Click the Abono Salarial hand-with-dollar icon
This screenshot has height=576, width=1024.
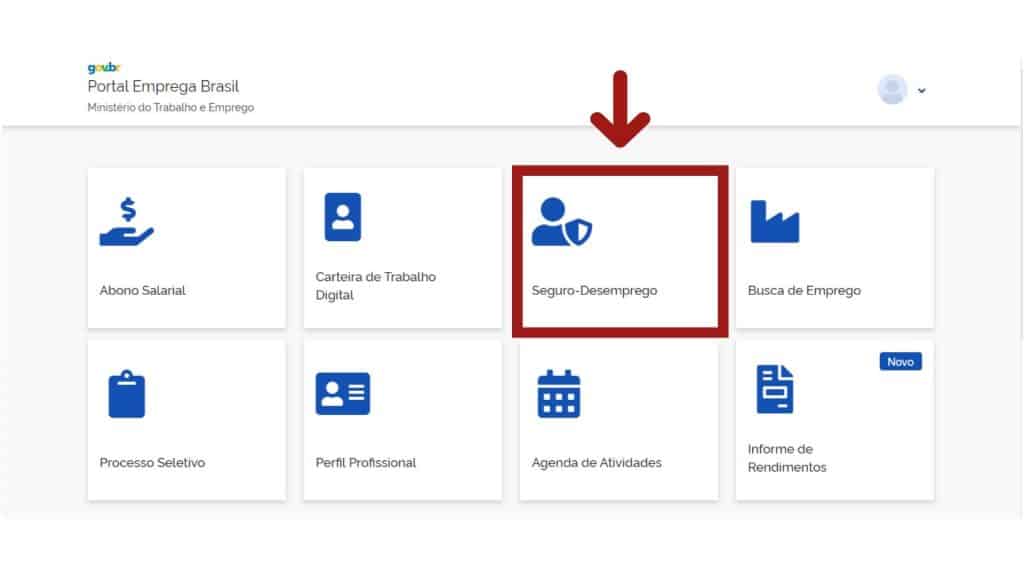tap(126, 221)
